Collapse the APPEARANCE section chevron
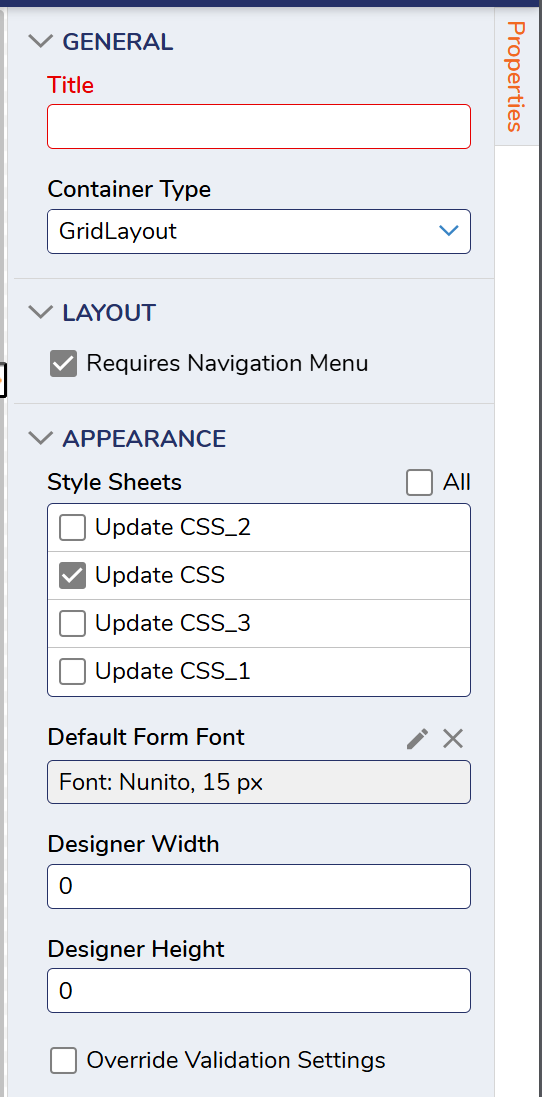The width and height of the screenshot is (542, 1097). pyautogui.click(x=41, y=439)
